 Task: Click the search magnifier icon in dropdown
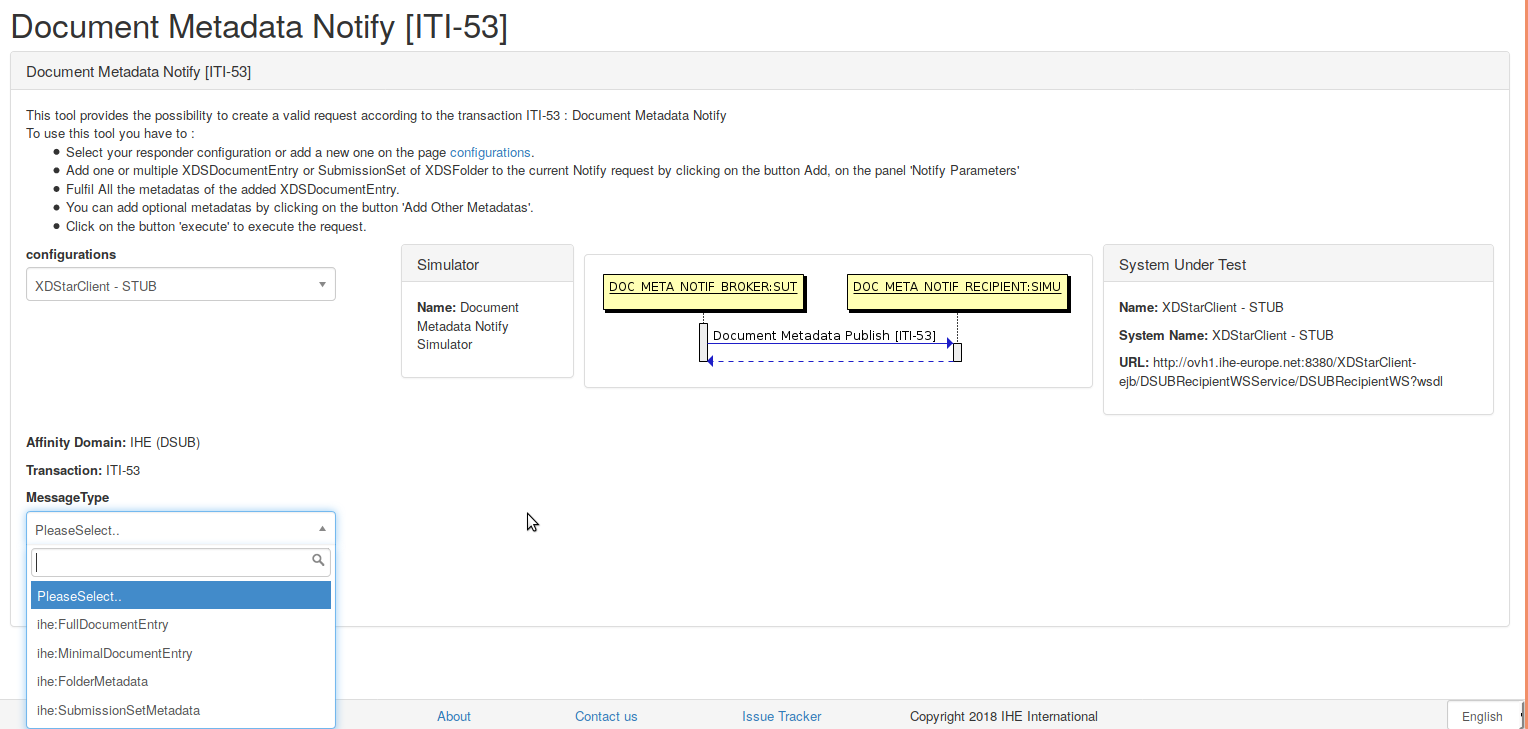[x=318, y=561]
